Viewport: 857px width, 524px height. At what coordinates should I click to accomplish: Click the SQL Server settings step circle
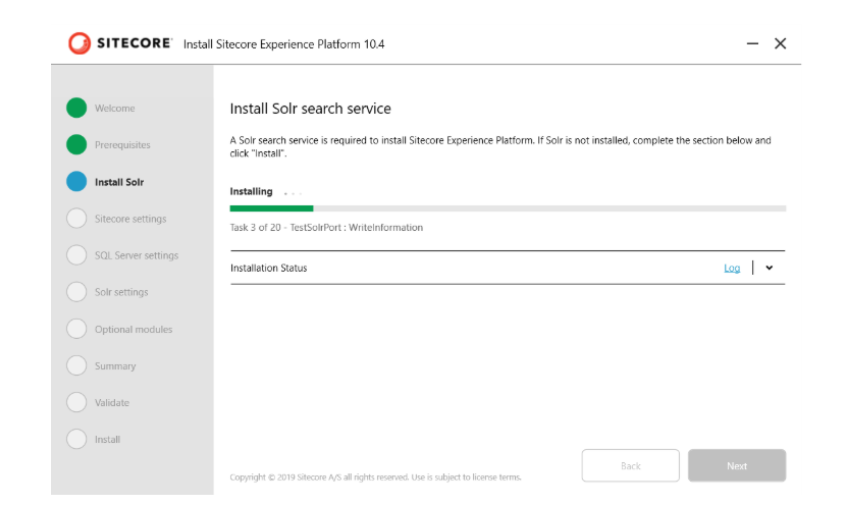[x=77, y=255]
